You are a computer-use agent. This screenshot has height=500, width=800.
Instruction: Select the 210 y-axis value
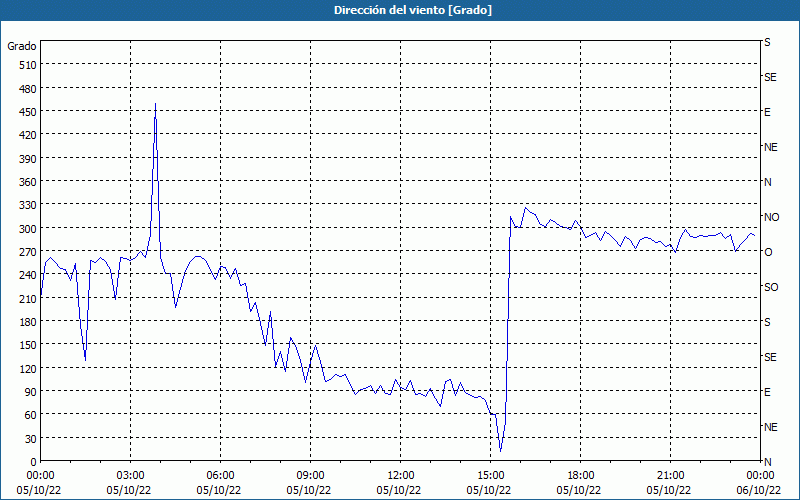(x=29, y=298)
